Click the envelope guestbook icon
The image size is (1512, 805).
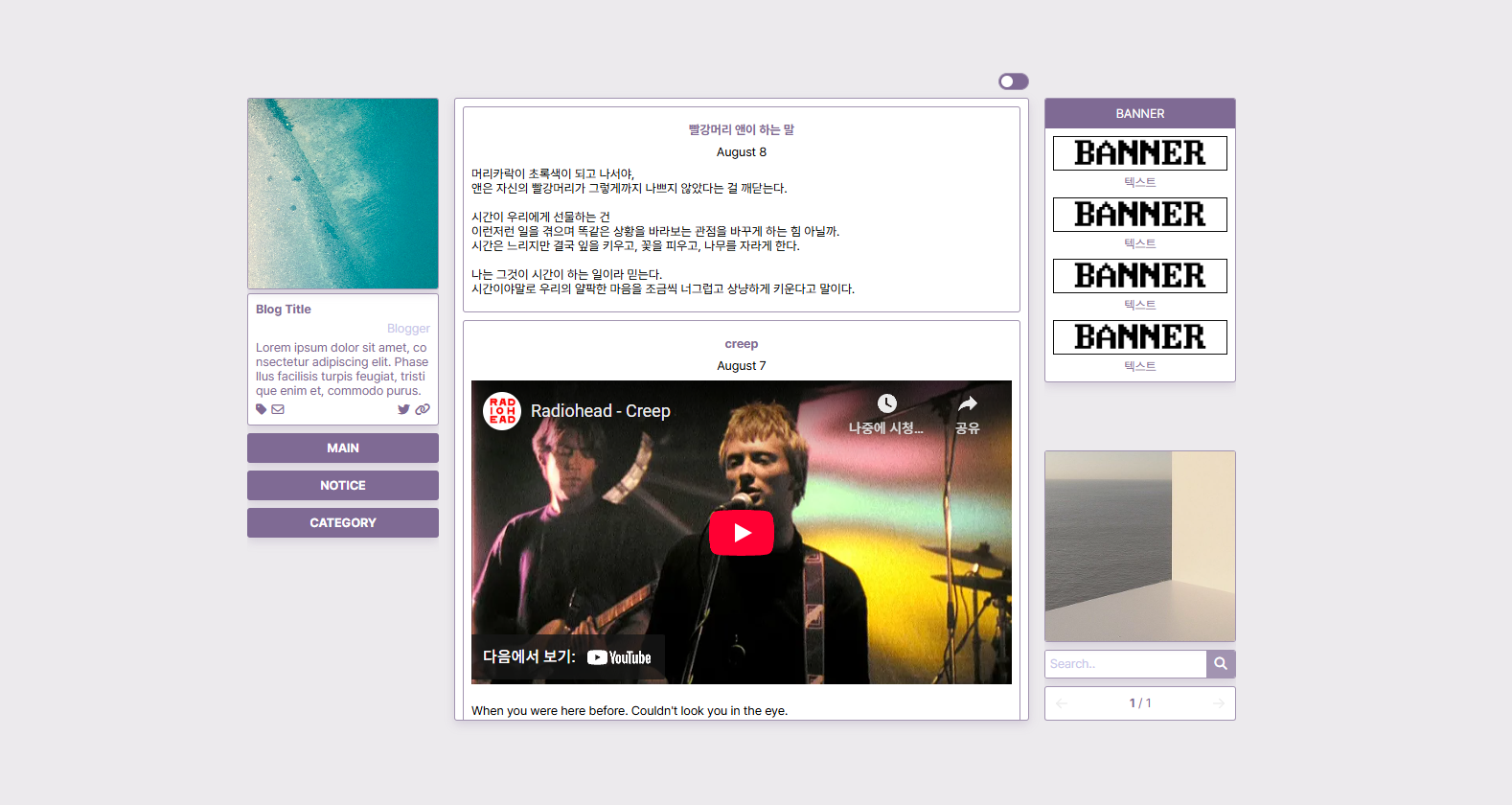(278, 409)
